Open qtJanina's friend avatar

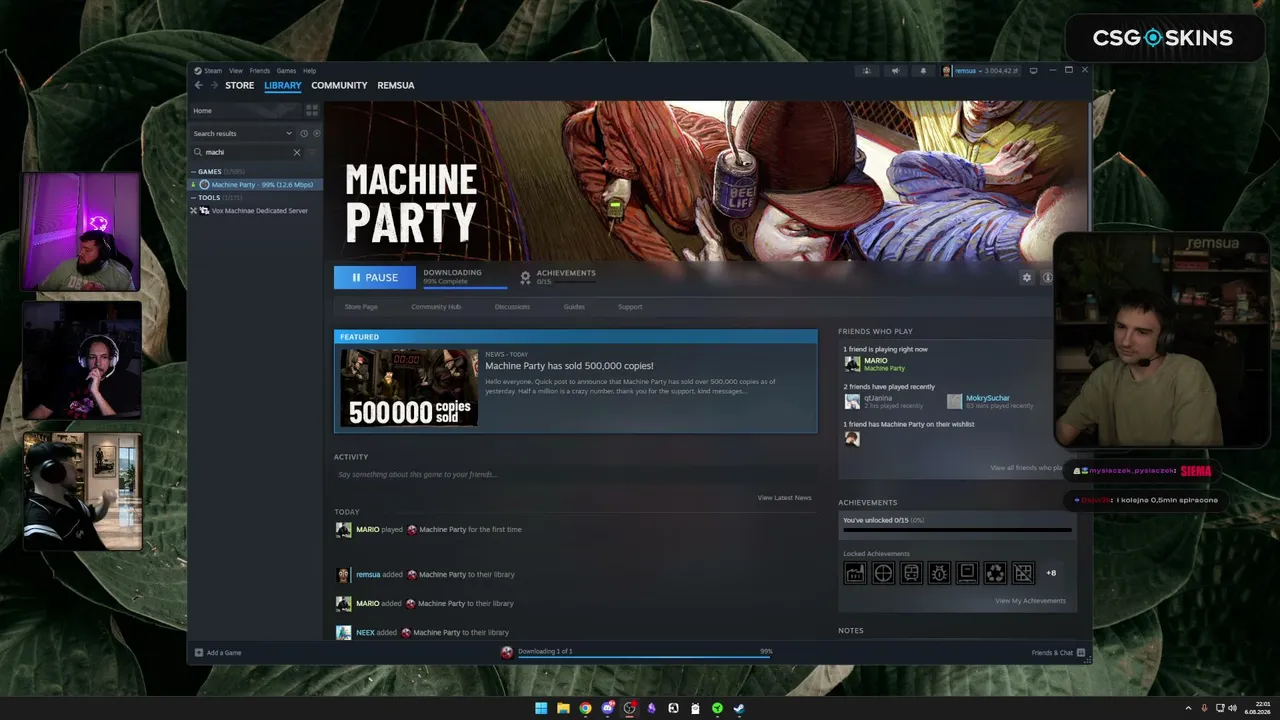tap(852, 401)
